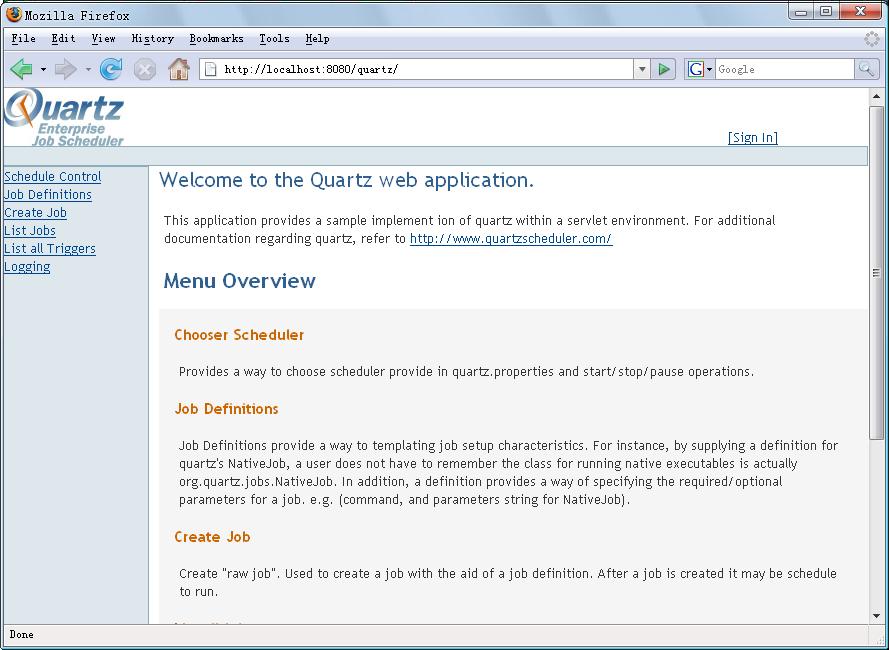Open the Tools menu
The width and height of the screenshot is (889, 650).
coord(274,39)
